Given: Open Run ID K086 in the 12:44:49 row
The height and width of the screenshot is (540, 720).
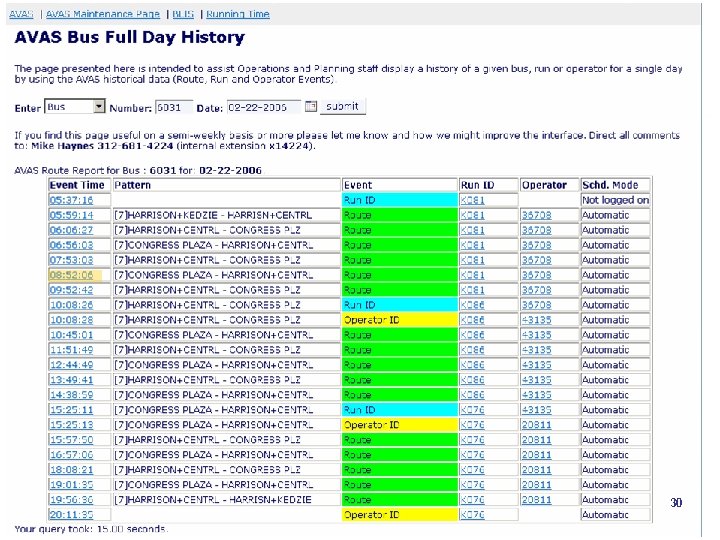Looking at the screenshot, I should [x=472, y=365].
